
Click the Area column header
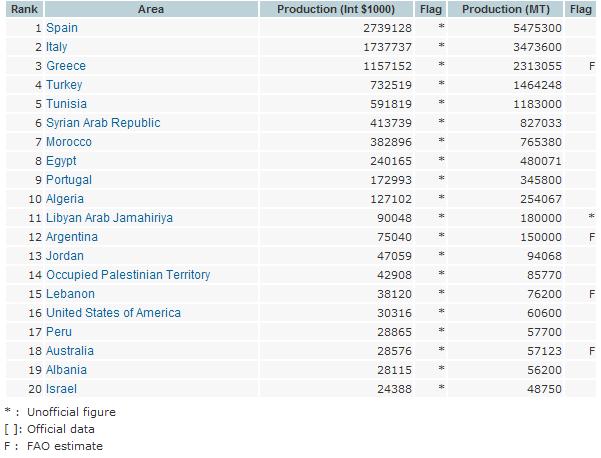coord(153,9)
